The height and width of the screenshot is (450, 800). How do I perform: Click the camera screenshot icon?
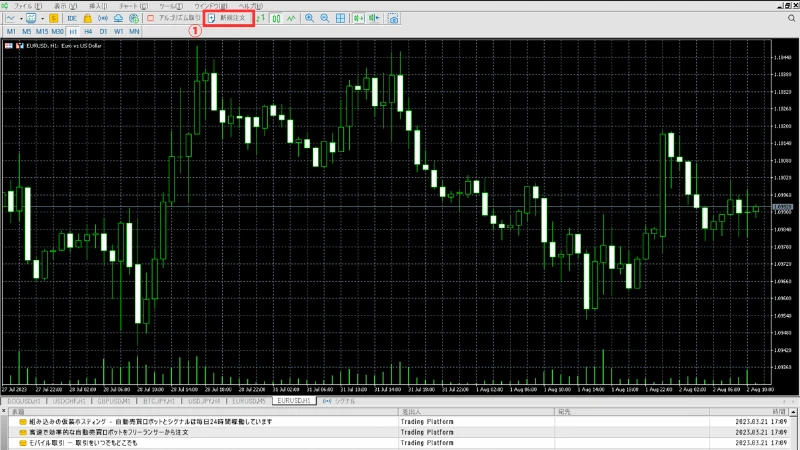coord(393,19)
